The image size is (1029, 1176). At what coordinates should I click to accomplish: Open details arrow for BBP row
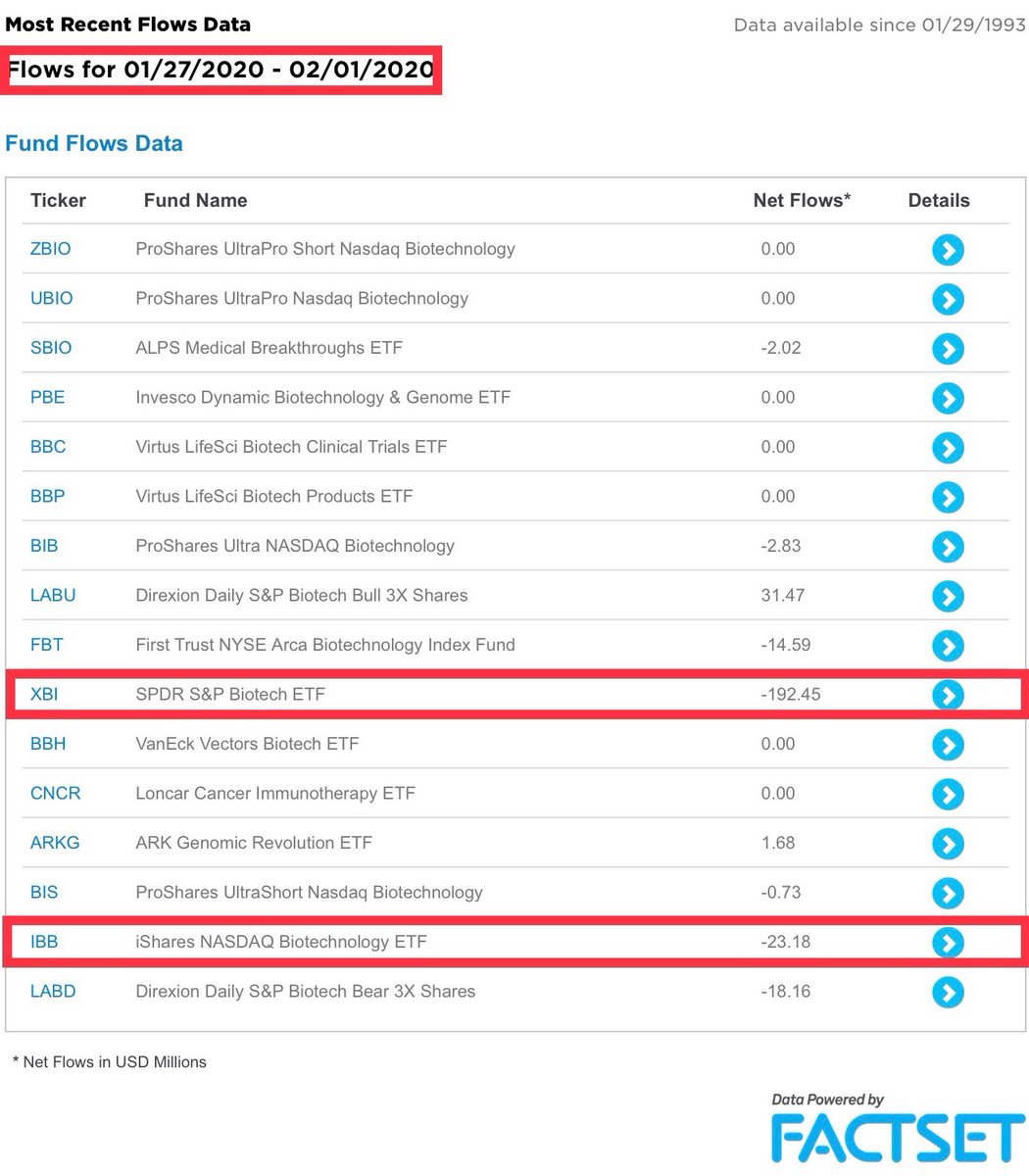pos(948,497)
